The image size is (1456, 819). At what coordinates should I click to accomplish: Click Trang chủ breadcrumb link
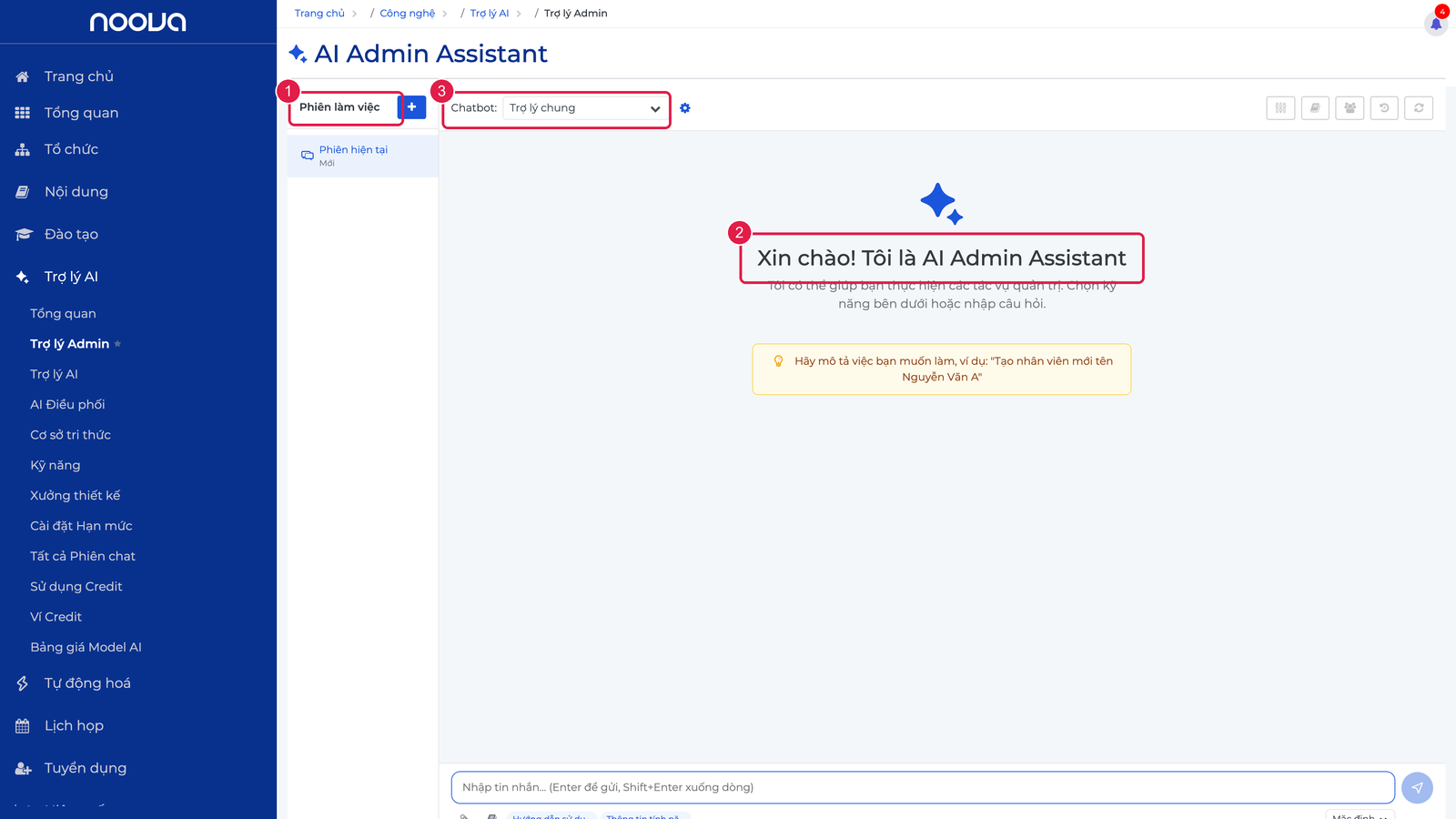click(x=319, y=14)
